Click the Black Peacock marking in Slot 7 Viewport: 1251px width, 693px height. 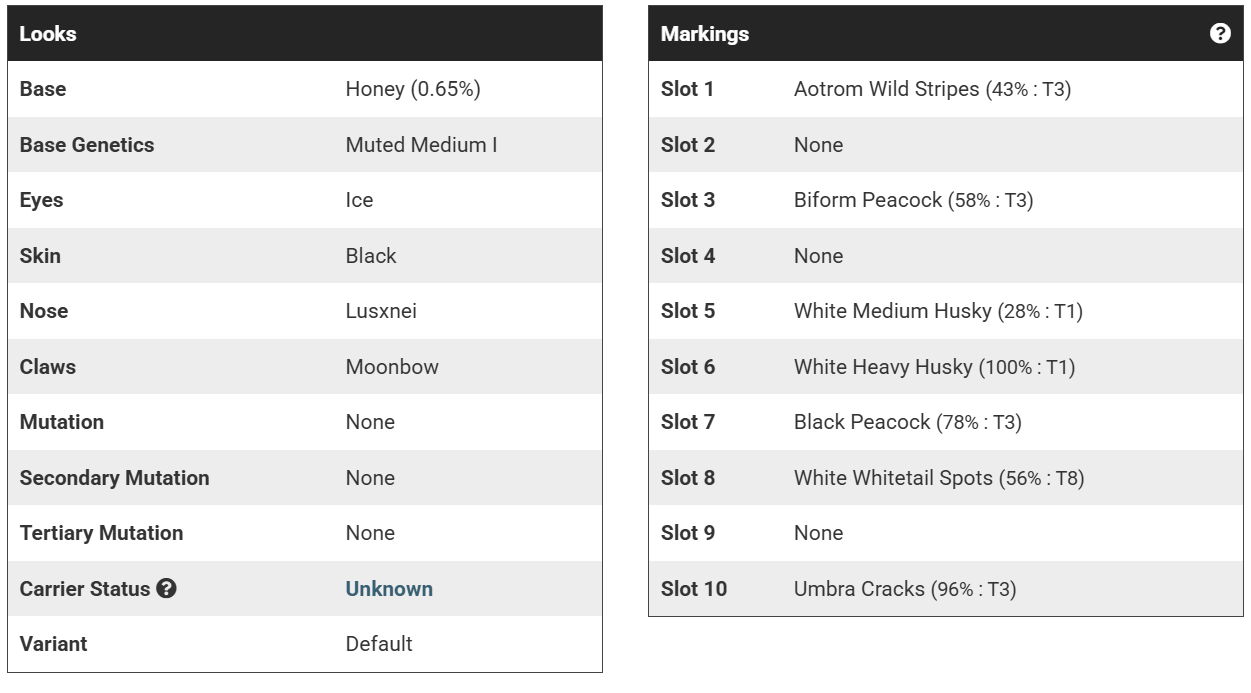click(861, 422)
